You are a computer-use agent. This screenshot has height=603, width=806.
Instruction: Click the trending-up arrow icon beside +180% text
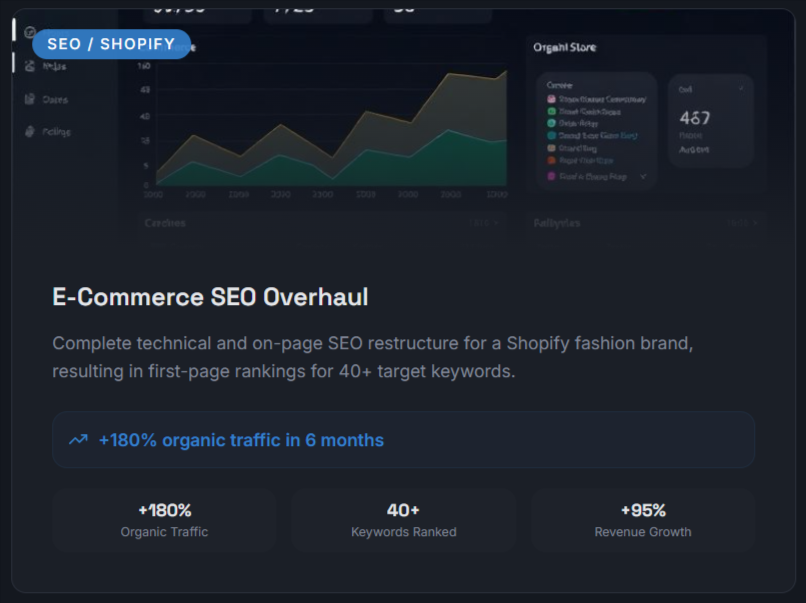pyautogui.click(x=78, y=440)
